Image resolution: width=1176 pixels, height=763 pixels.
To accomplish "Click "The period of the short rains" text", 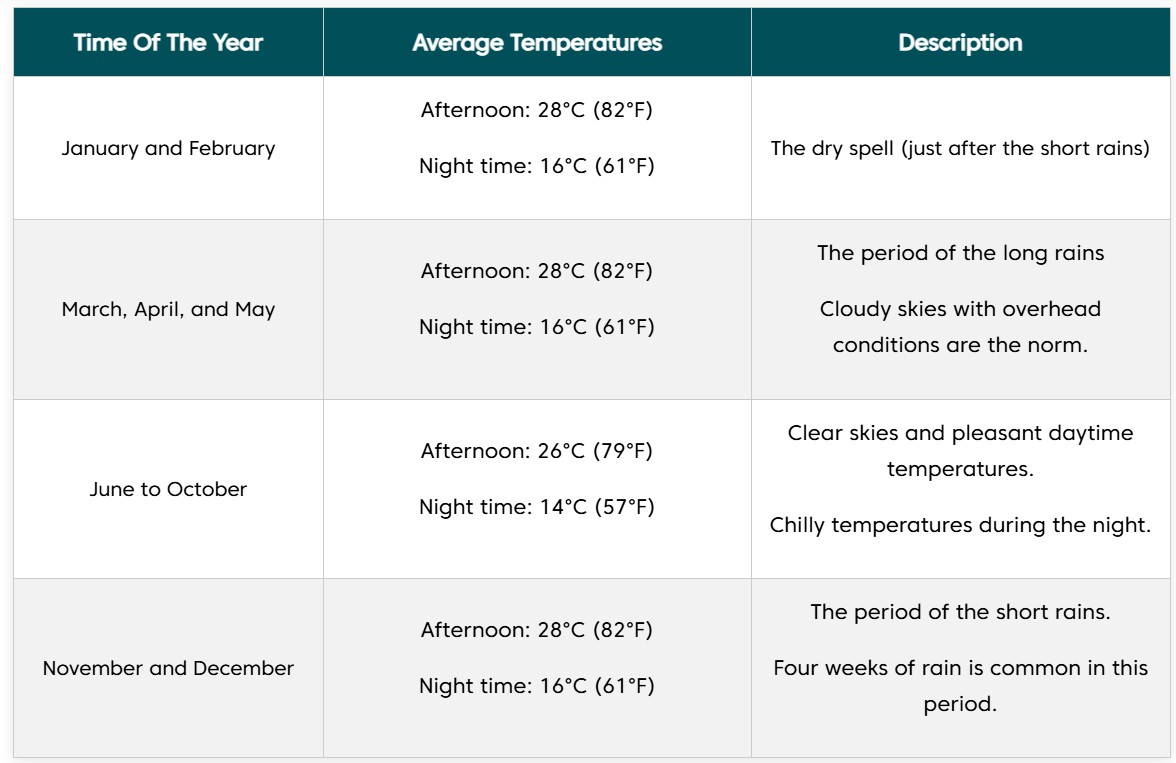I will pos(960,612).
